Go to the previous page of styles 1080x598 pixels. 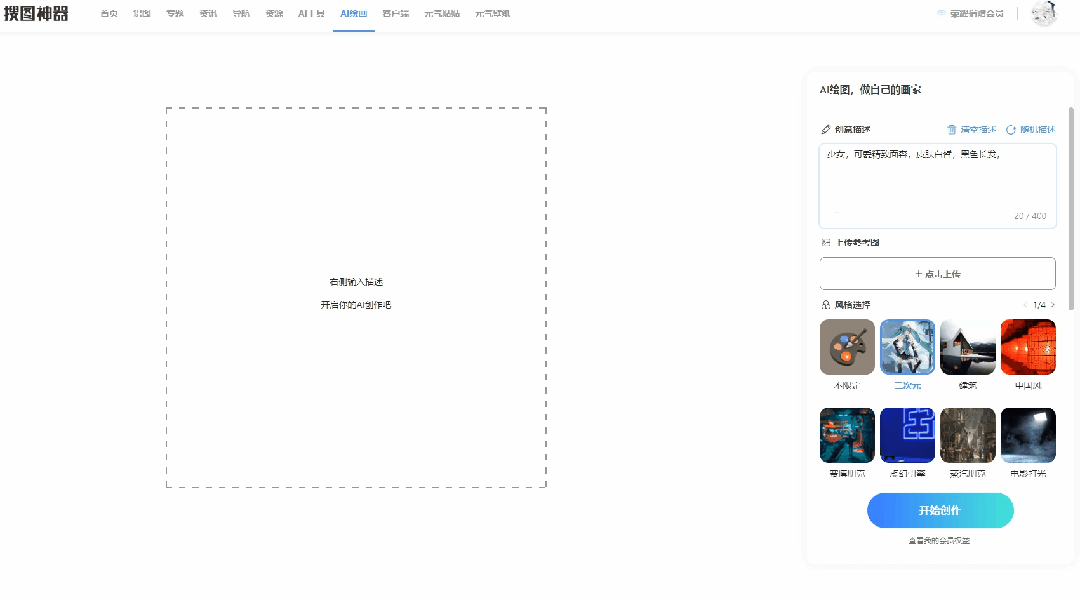coord(1026,305)
